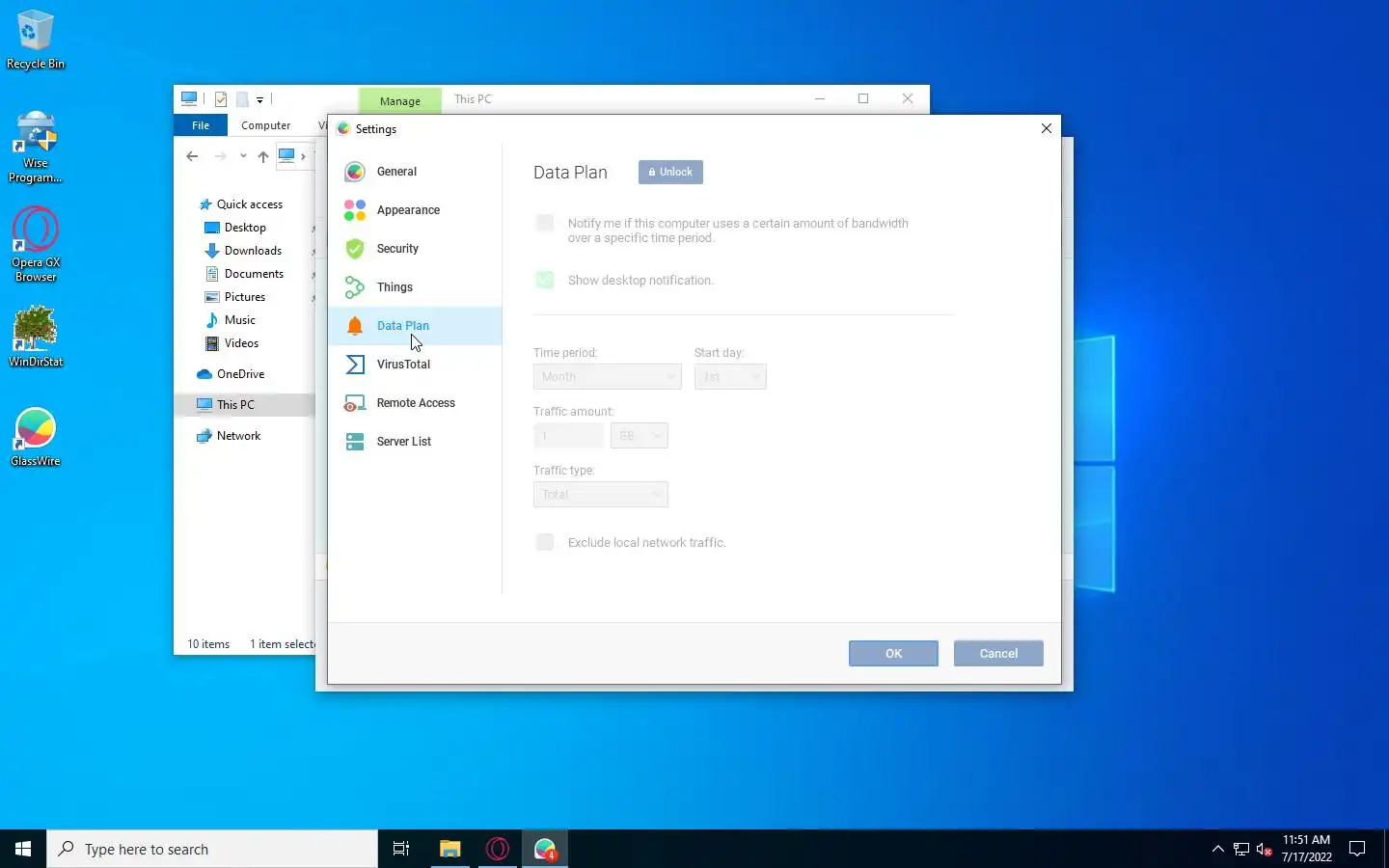1389x868 pixels.
Task: Open Recycle Bin desktop icon
Action: (36, 40)
